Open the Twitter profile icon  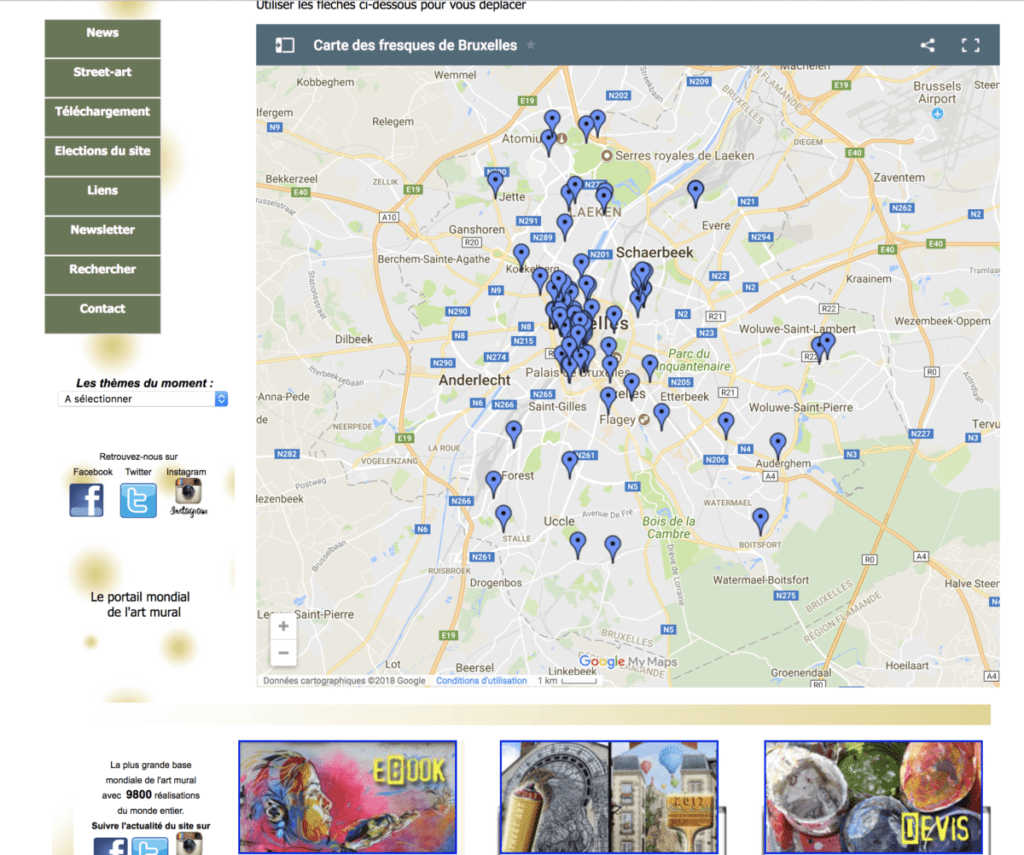pos(138,499)
